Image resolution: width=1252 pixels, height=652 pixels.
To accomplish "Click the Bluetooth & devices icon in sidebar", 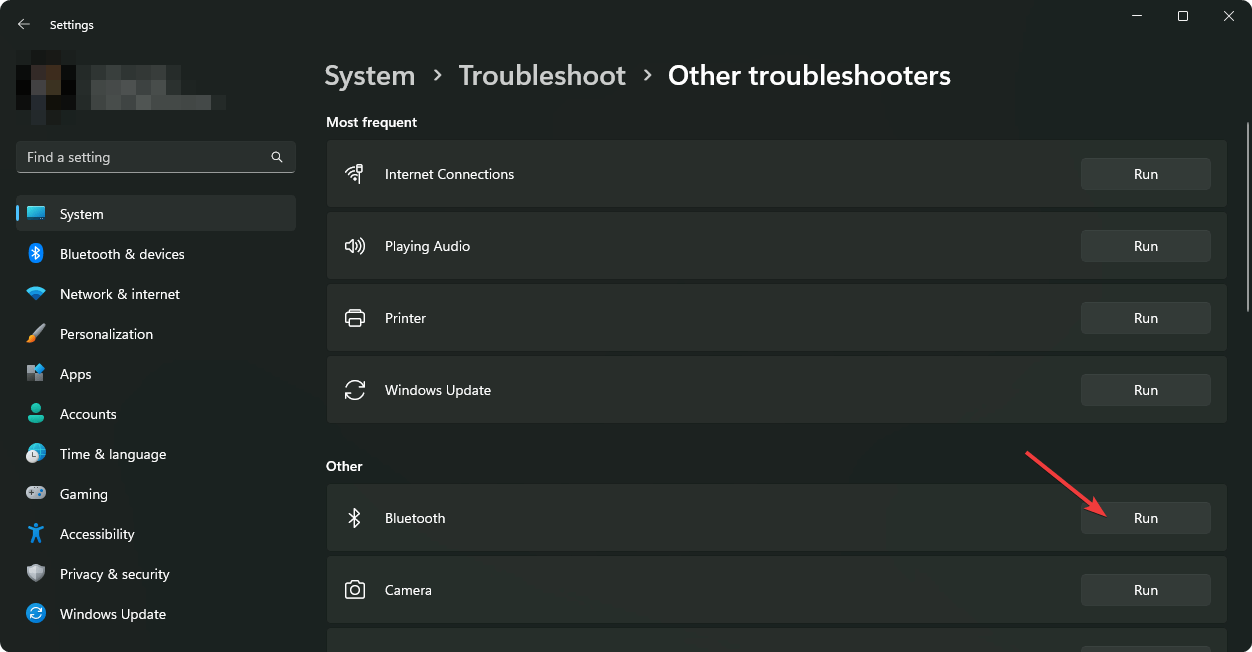I will [x=36, y=254].
